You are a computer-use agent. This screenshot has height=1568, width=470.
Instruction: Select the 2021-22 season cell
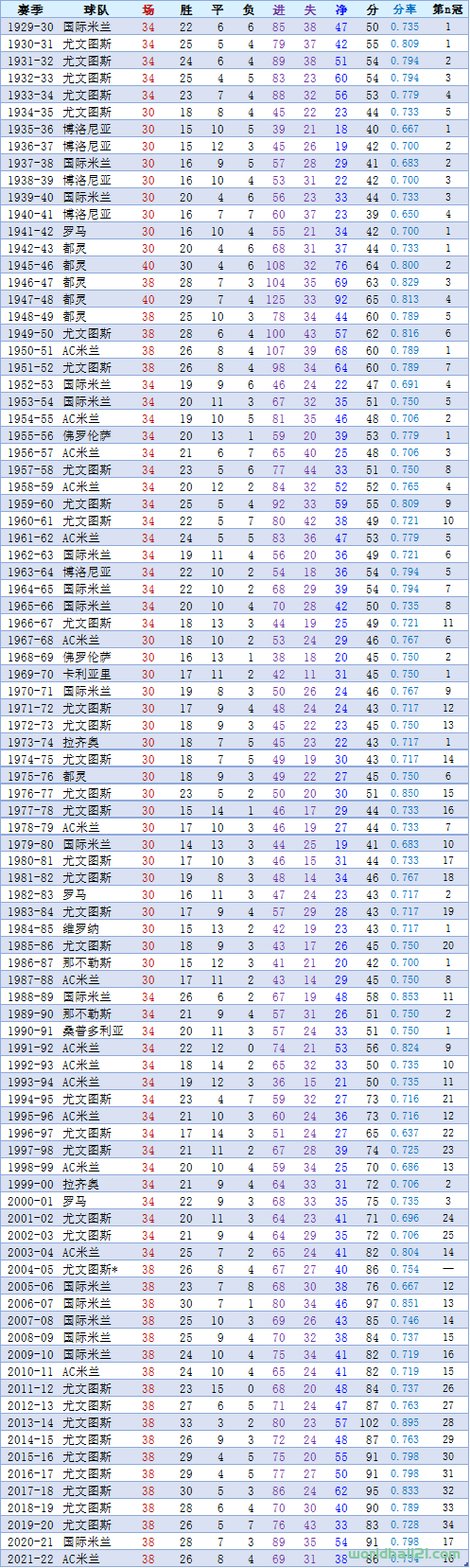[30, 1559]
